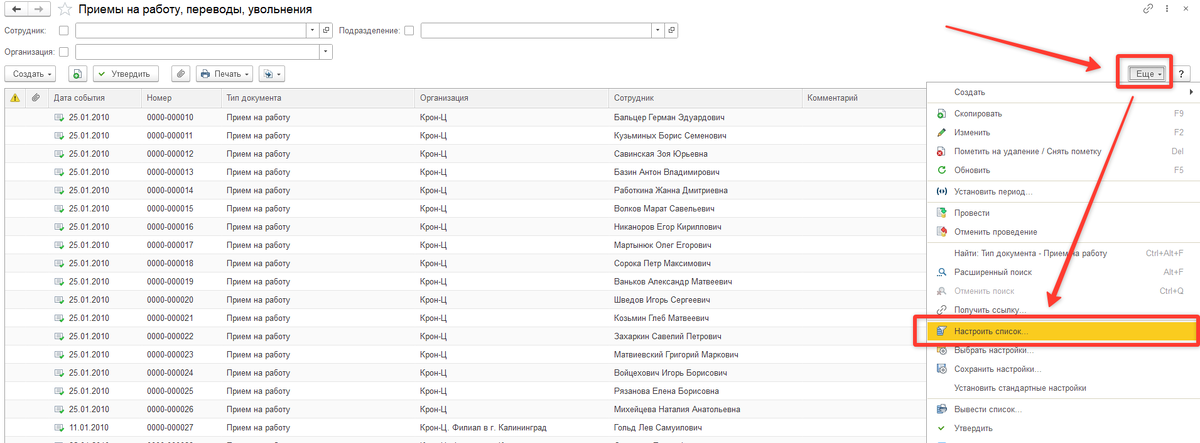The height and width of the screenshot is (443, 1200).
Task: Click the green copy-document toolbar icon
Action: tap(77, 73)
